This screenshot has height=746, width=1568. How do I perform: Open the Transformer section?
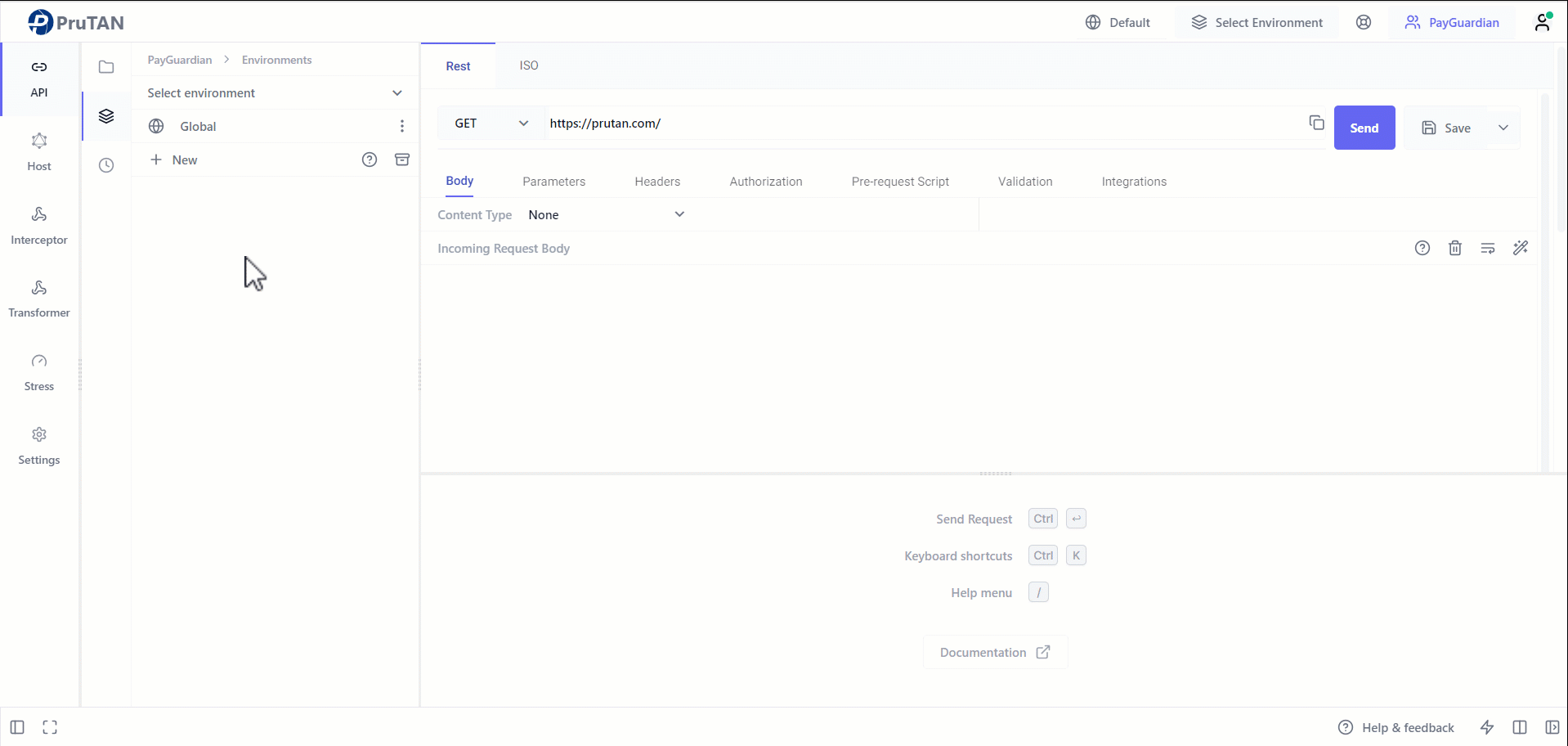pyautogui.click(x=39, y=299)
